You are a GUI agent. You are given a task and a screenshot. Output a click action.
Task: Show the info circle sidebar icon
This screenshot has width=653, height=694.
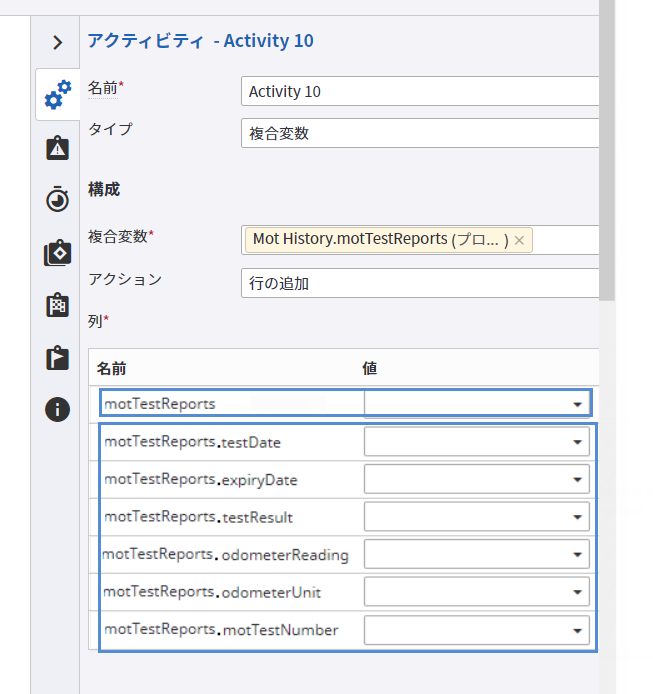(57, 409)
